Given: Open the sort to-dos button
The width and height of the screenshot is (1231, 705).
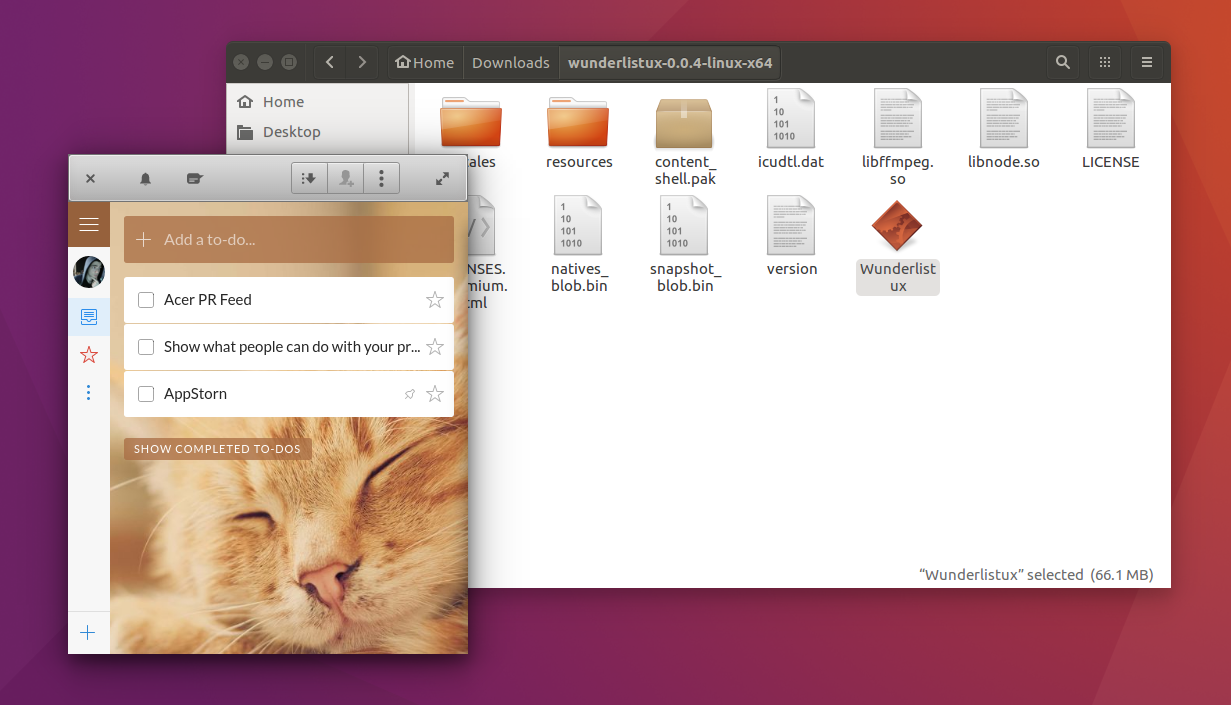Looking at the screenshot, I should pos(309,178).
